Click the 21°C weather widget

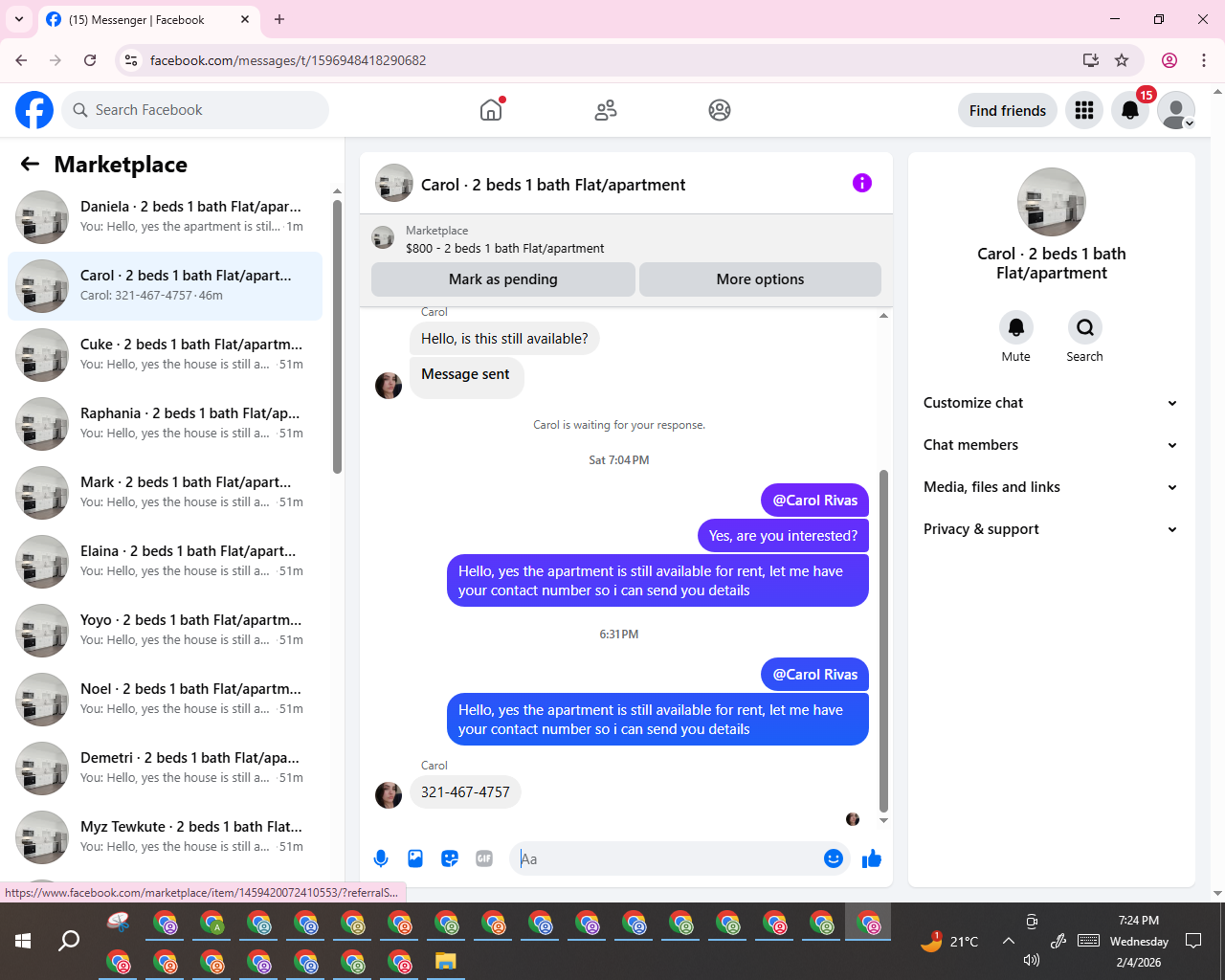click(x=949, y=941)
